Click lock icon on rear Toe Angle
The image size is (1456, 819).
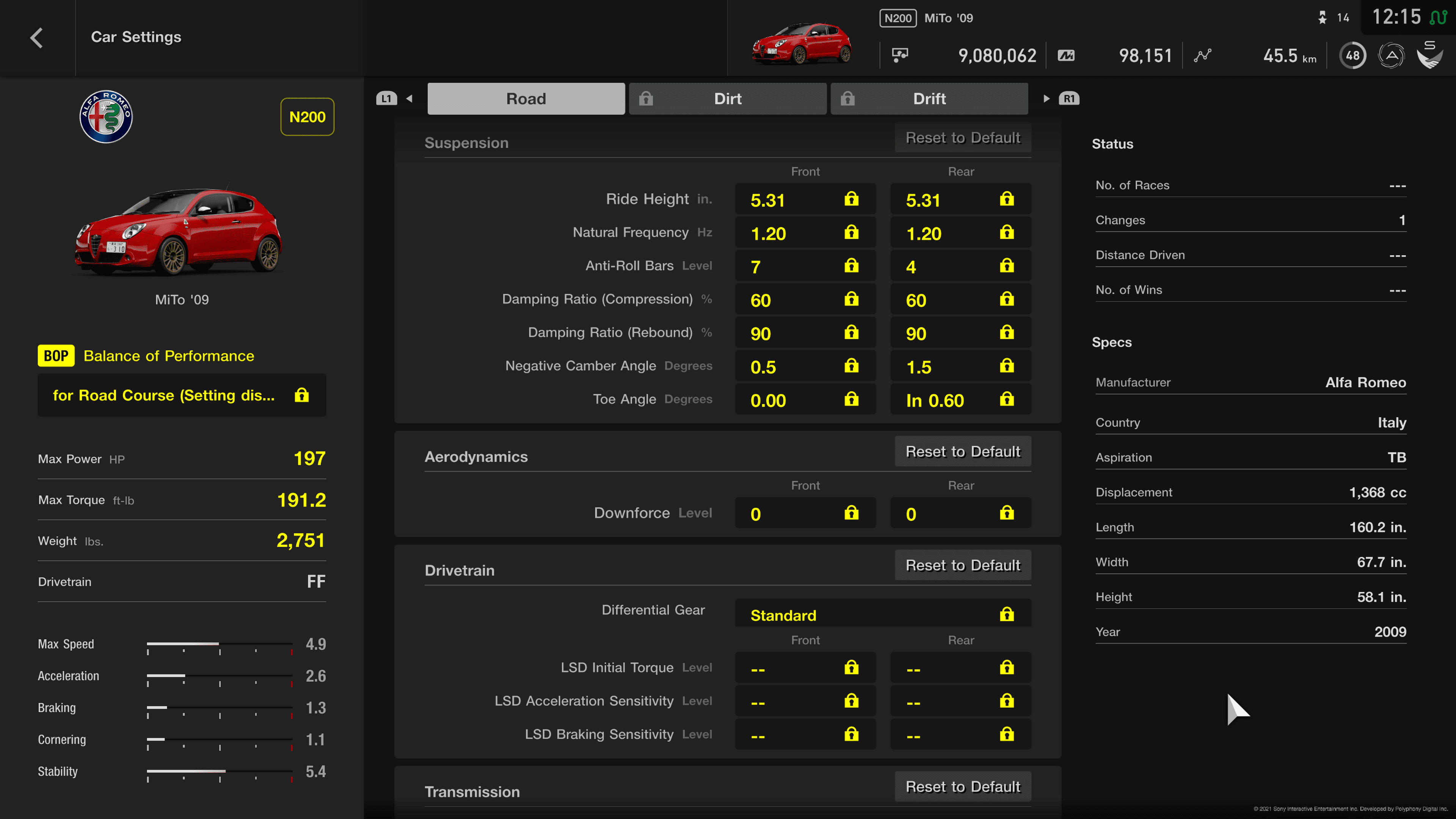coord(1007,399)
